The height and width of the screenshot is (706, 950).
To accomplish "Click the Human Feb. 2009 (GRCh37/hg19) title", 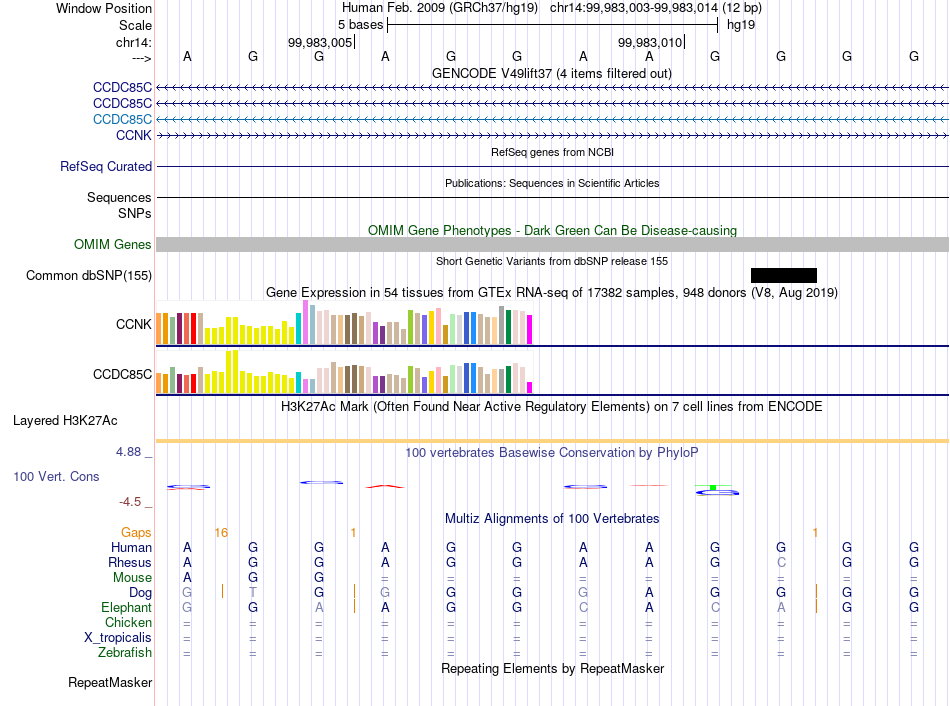I will coord(440,8).
